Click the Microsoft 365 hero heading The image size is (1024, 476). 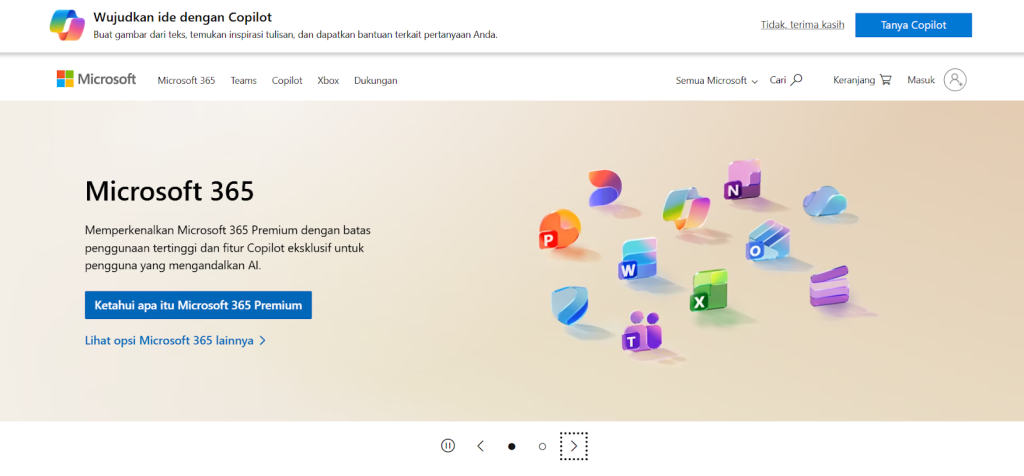tap(170, 191)
